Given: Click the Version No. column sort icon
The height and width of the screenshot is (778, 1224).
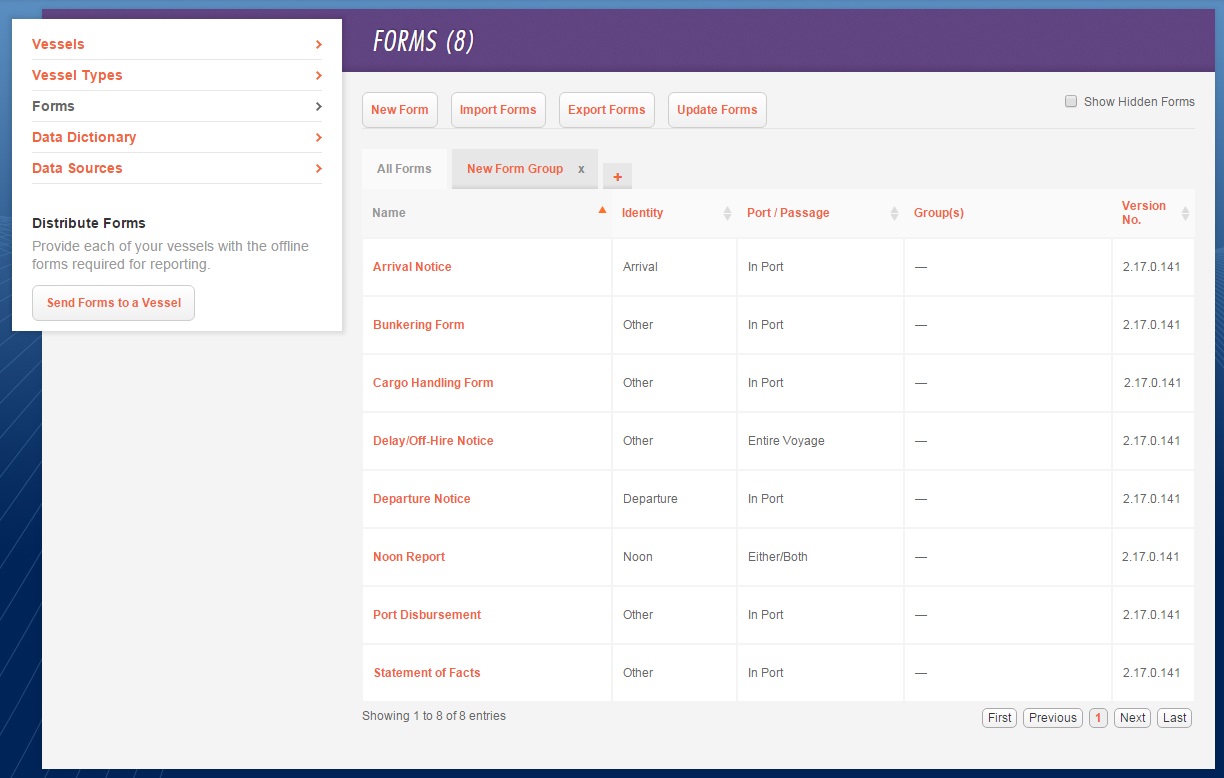Looking at the screenshot, I should 1186,213.
